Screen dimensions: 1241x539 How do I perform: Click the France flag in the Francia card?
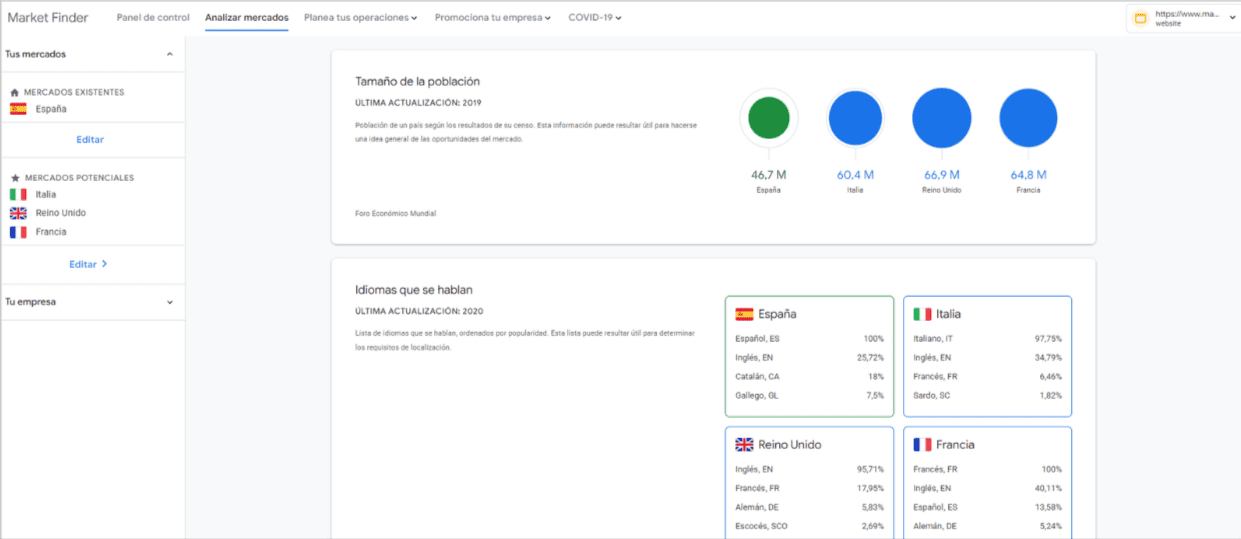[922, 445]
